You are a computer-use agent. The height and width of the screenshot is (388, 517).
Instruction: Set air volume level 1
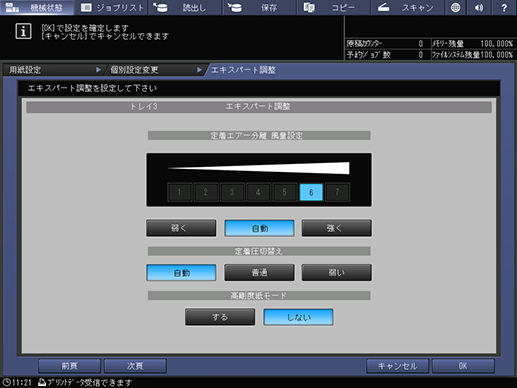tap(179, 192)
